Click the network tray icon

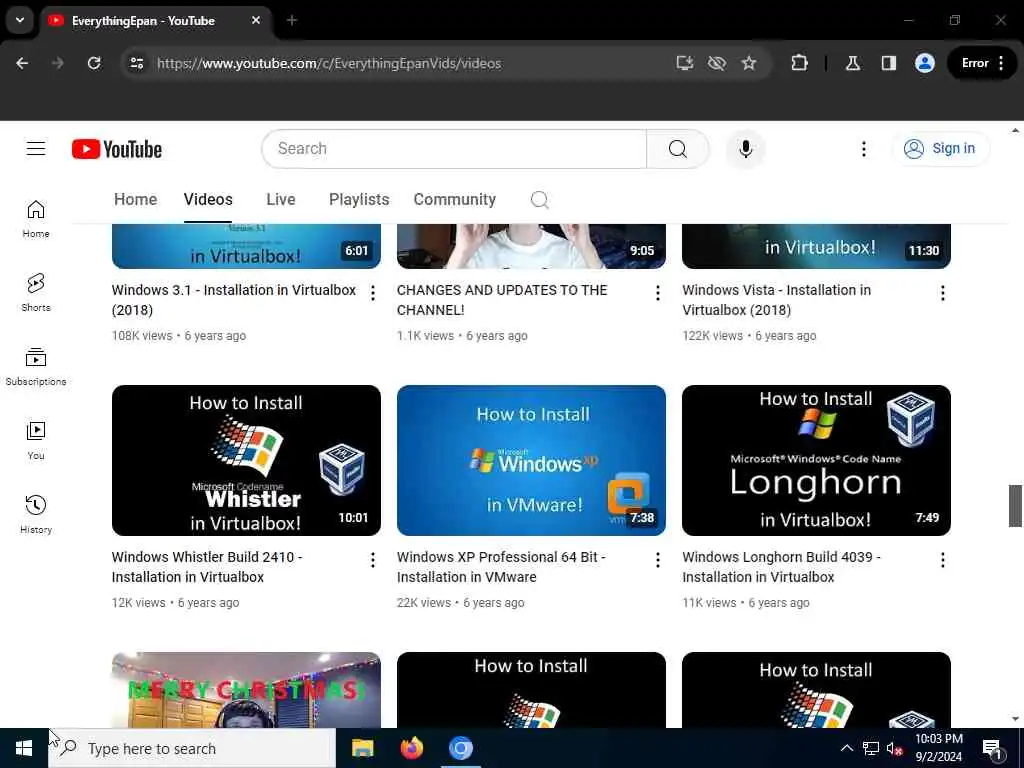871,748
